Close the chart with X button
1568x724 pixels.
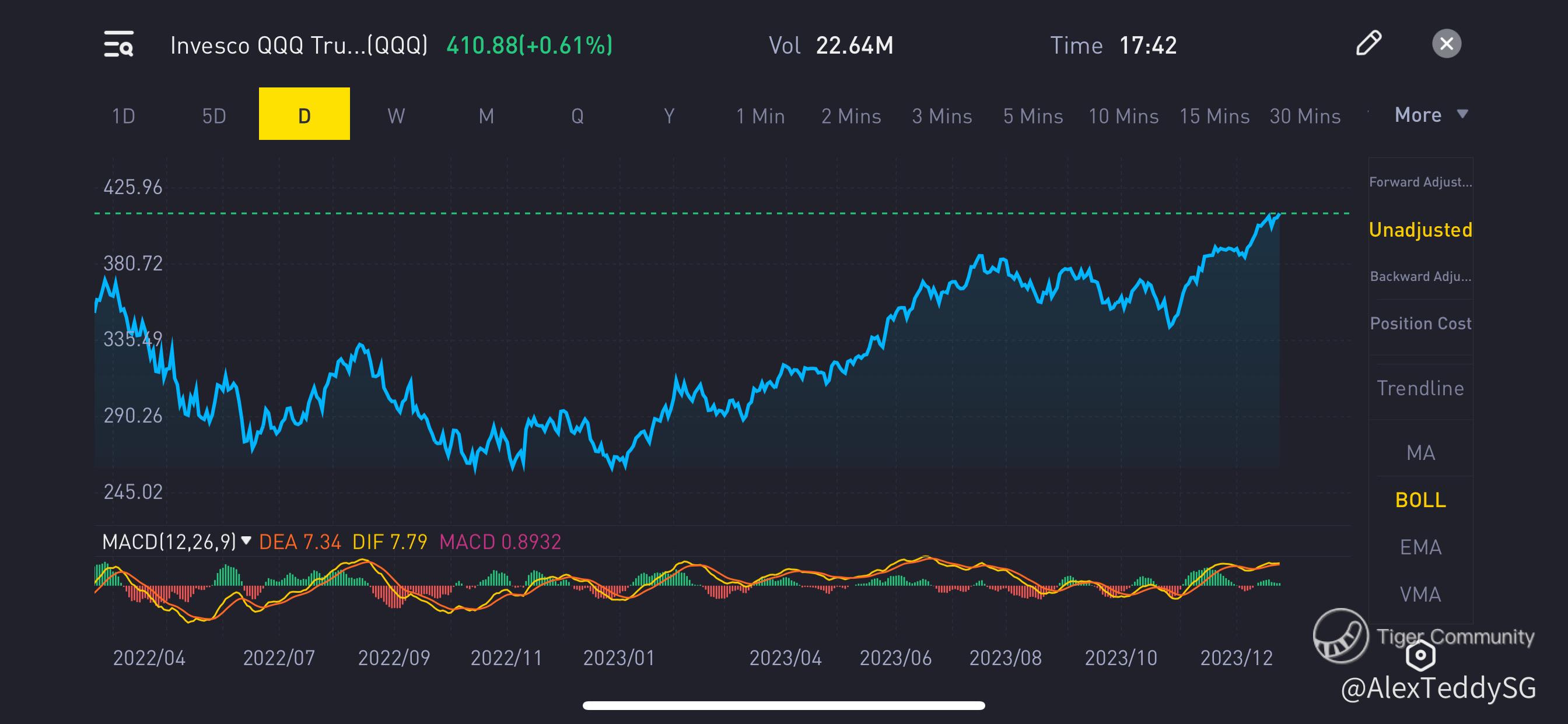(x=1446, y=44)
